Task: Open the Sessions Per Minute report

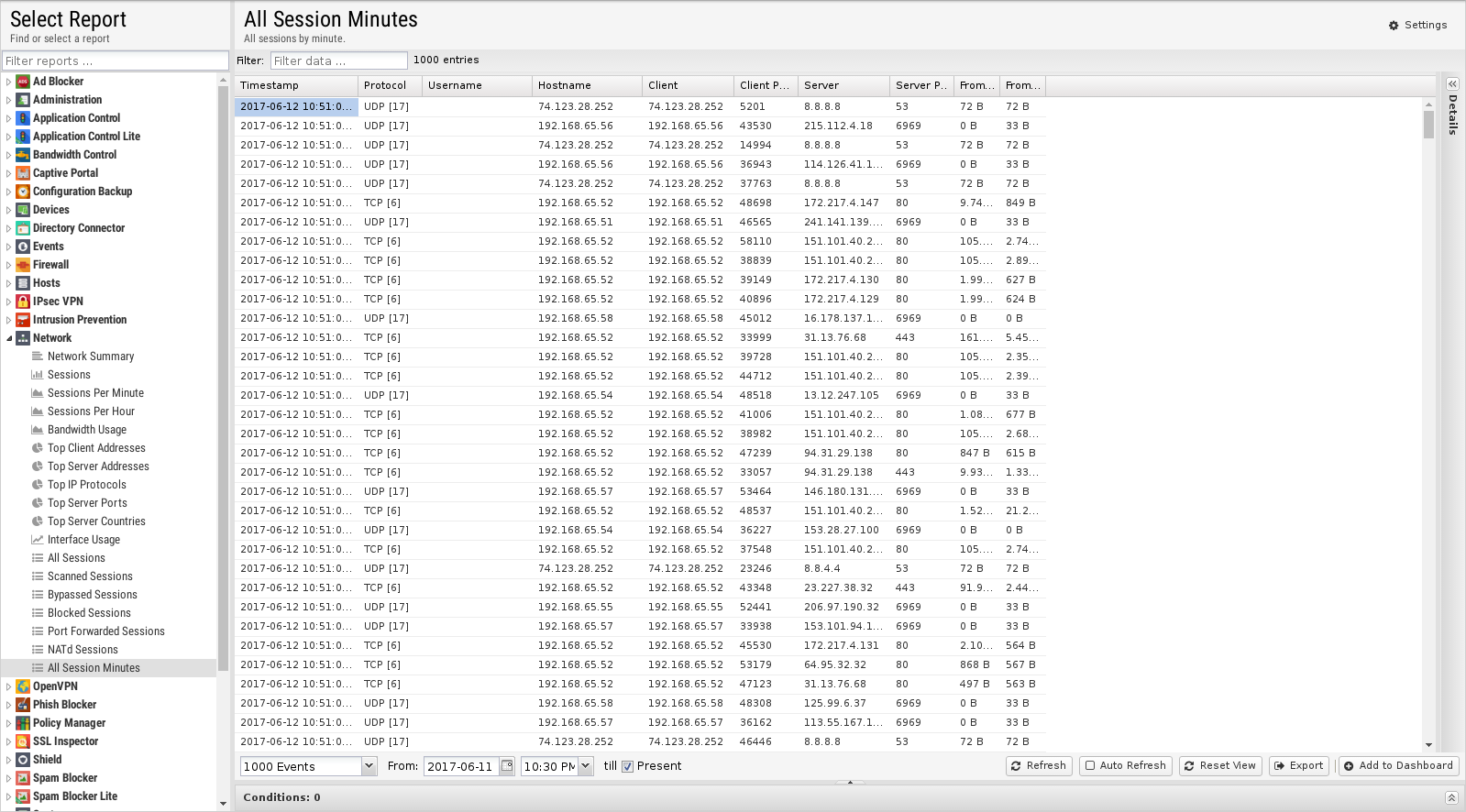Action: tap(95, 393)
